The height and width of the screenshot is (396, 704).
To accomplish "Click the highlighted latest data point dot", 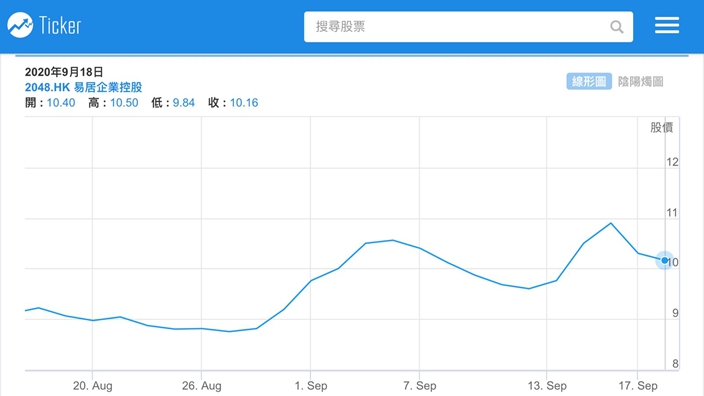I will click(664, 260).
